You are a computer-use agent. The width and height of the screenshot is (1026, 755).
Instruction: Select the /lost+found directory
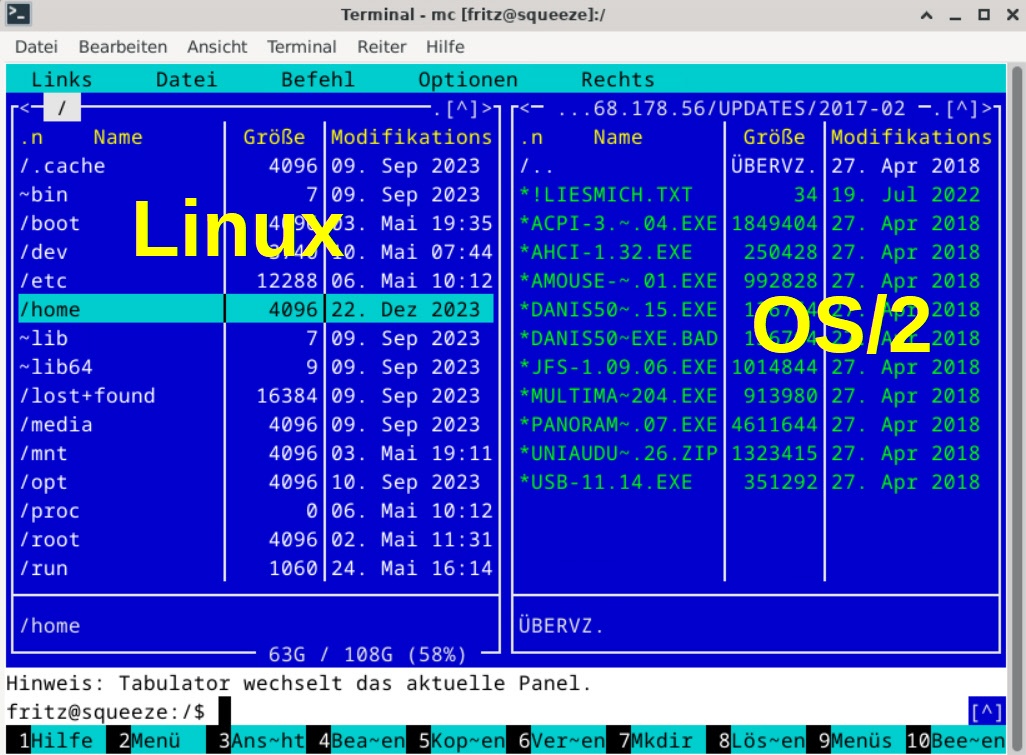[x=256, y=396]
